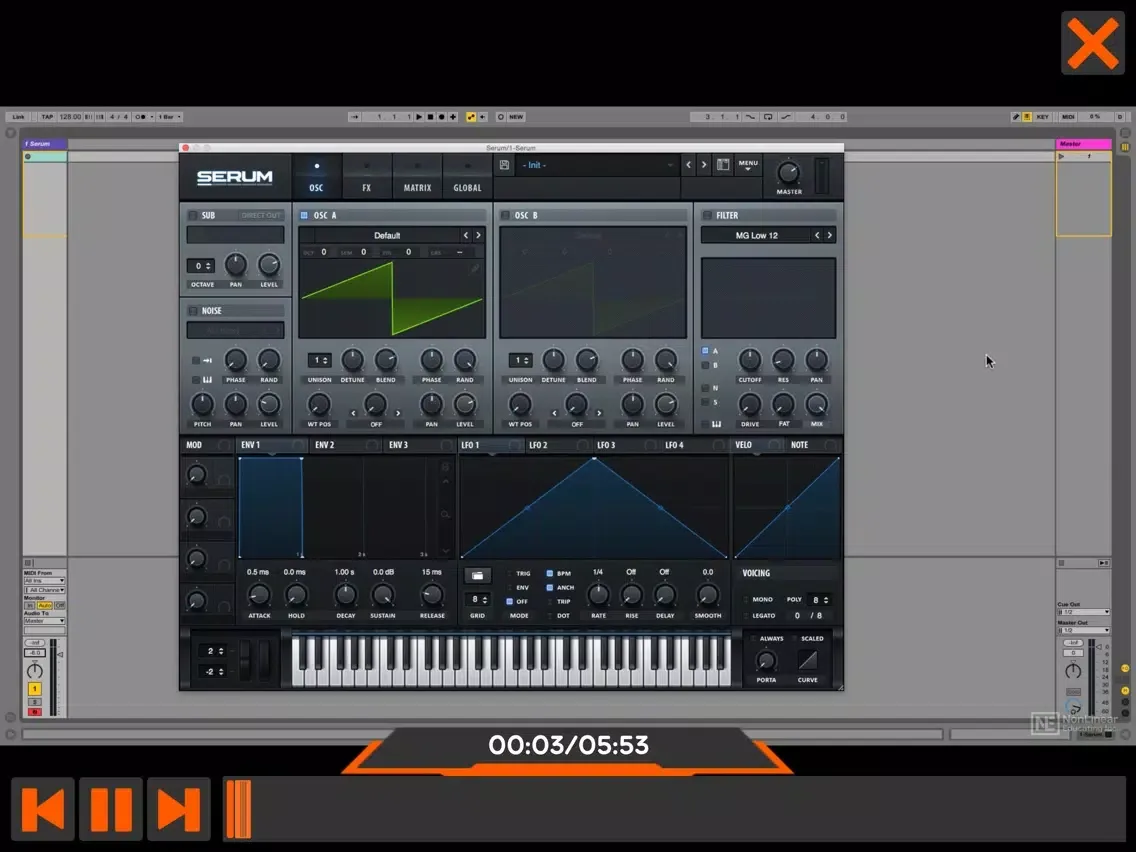
Task: Select the LFO 4 tab
Action: tap(674, 445)
